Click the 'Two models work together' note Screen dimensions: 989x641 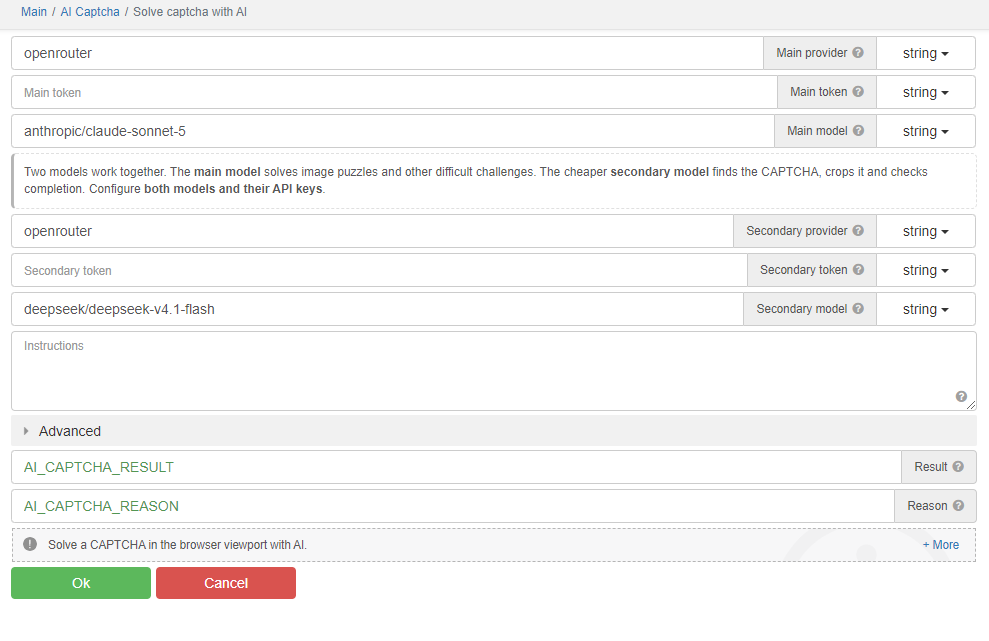coord(494,180)
